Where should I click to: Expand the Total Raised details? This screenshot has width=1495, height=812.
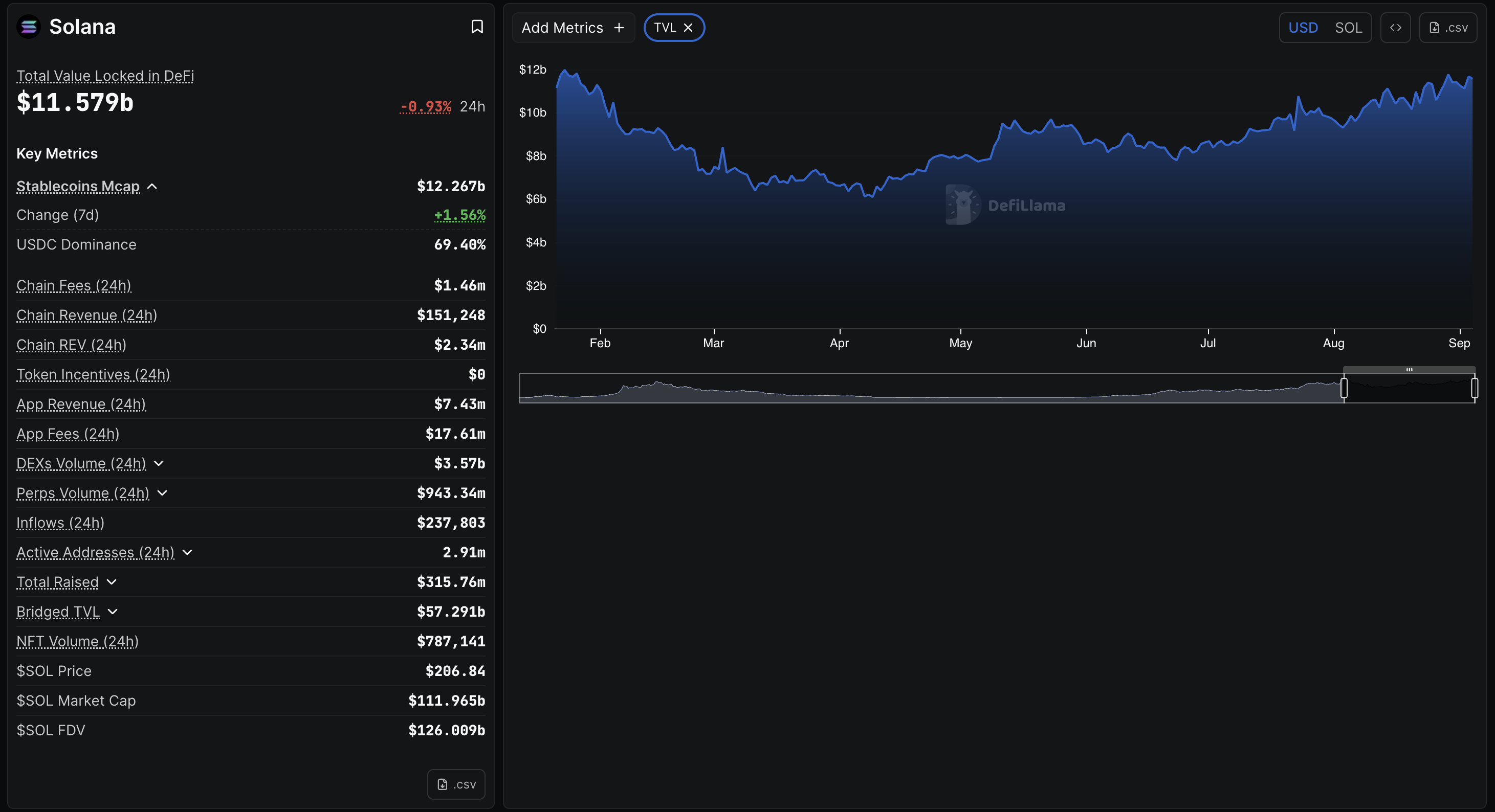[112, 582]
